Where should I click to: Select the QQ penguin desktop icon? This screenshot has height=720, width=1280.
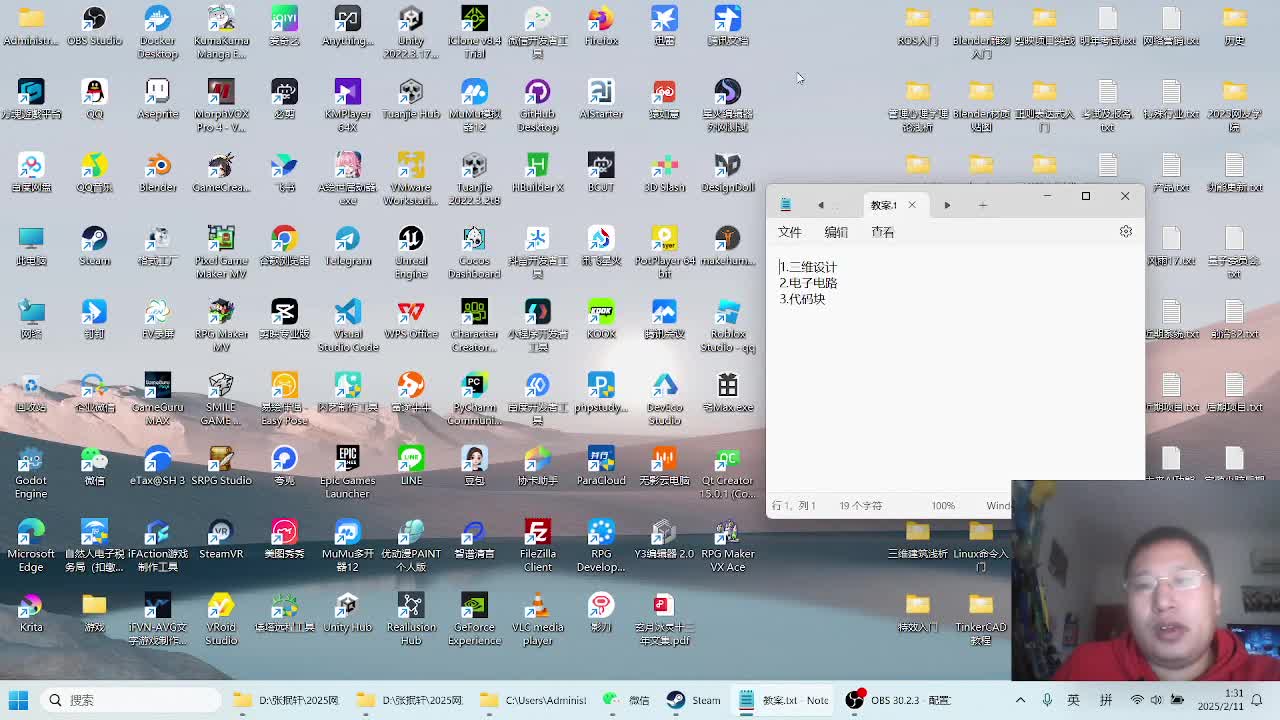pos(94,100)
